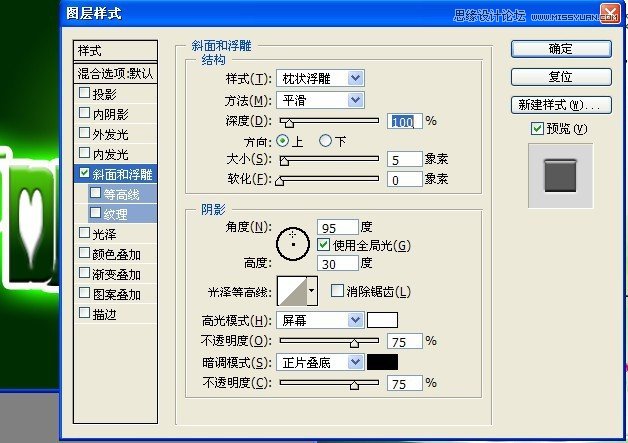Enable the 光泽 checkbox
Screen dimensions: 628x443
85,233
